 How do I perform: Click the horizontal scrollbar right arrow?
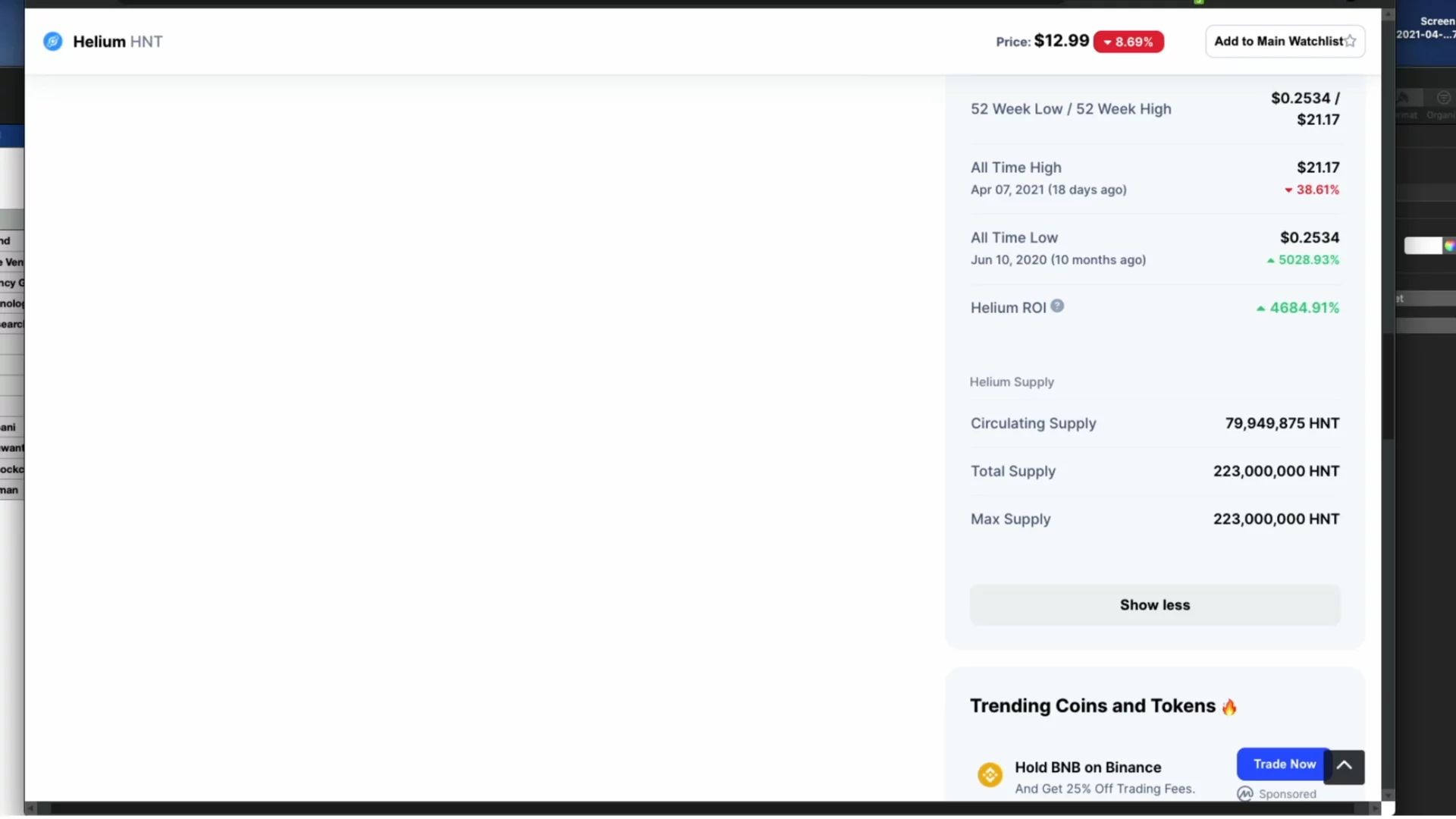1374,808
